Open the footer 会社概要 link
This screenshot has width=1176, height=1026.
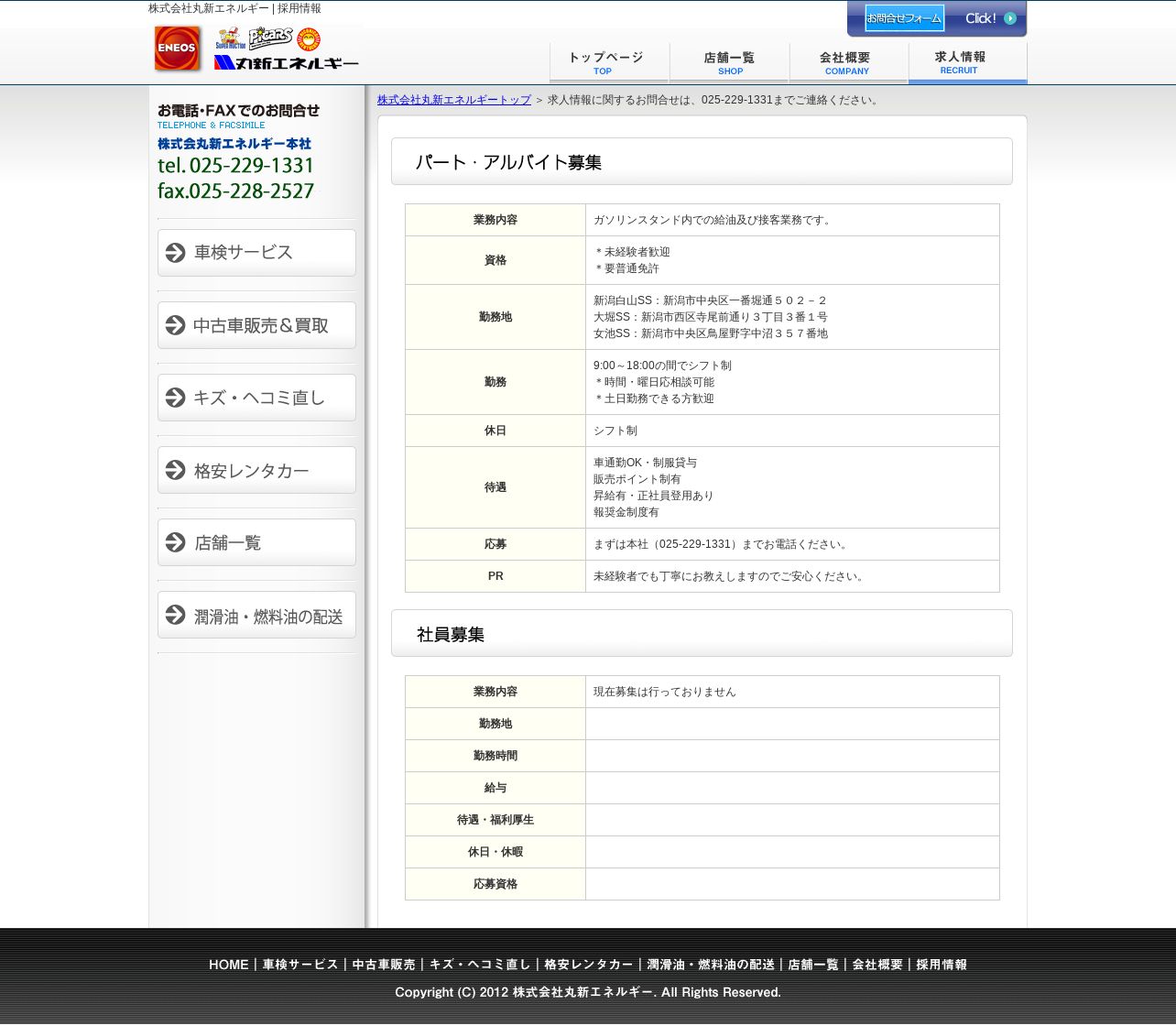[877, 965]
